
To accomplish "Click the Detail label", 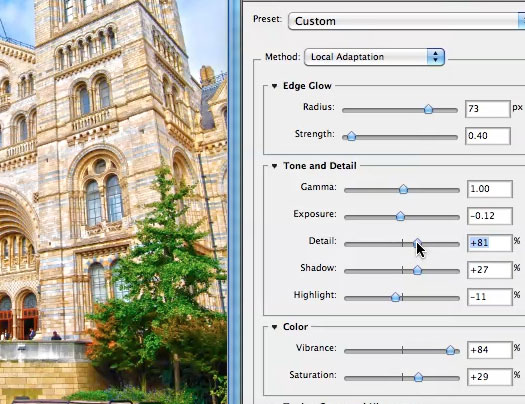I will 323,241.
